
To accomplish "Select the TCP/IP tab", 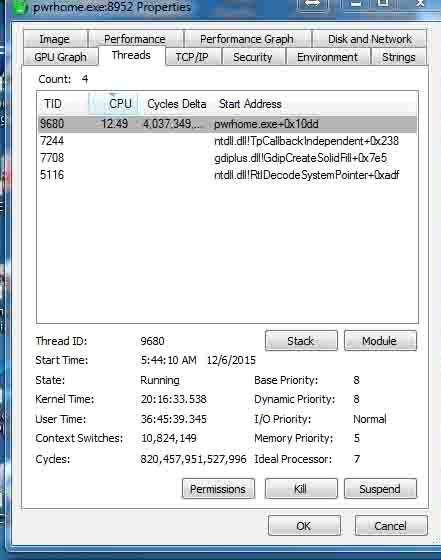I will (x=192, y=57).
